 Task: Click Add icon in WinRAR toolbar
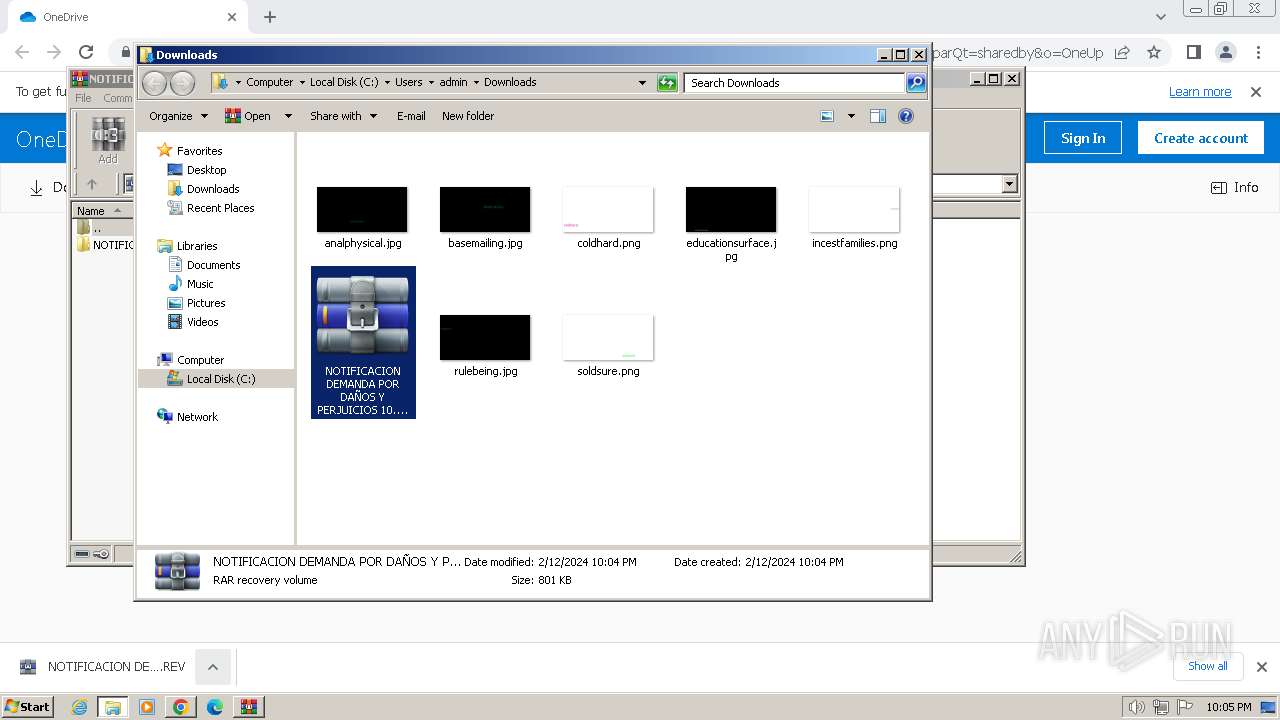pos(107,141)
